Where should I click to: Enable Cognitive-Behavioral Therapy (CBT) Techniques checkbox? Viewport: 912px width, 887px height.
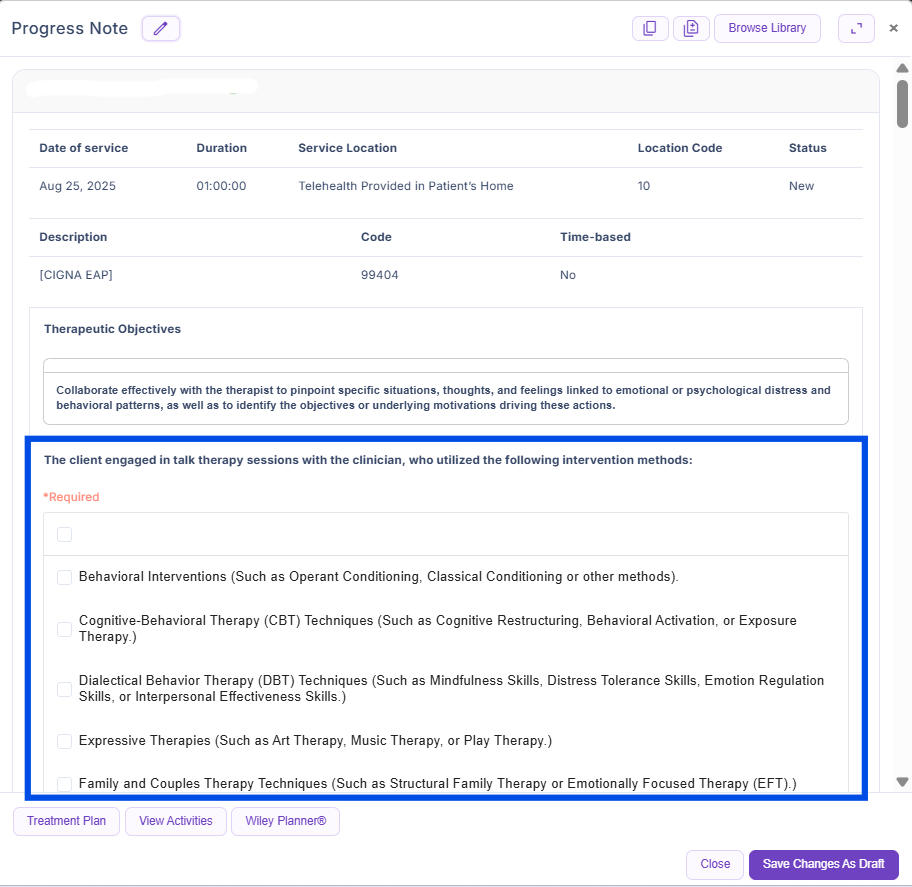tap(65, 629)
